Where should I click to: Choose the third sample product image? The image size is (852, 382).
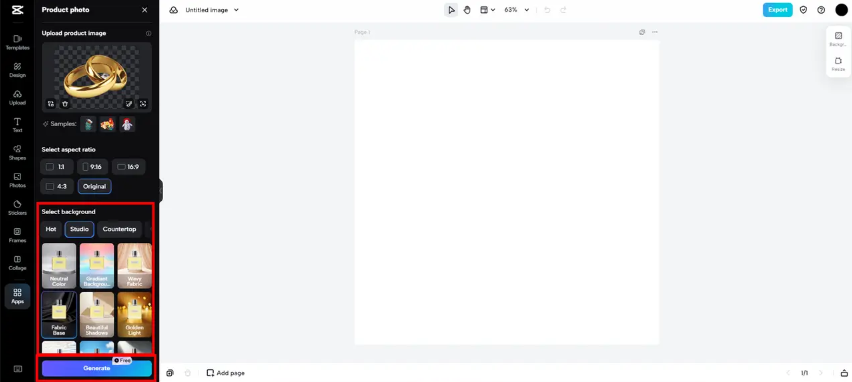(127, 124)
